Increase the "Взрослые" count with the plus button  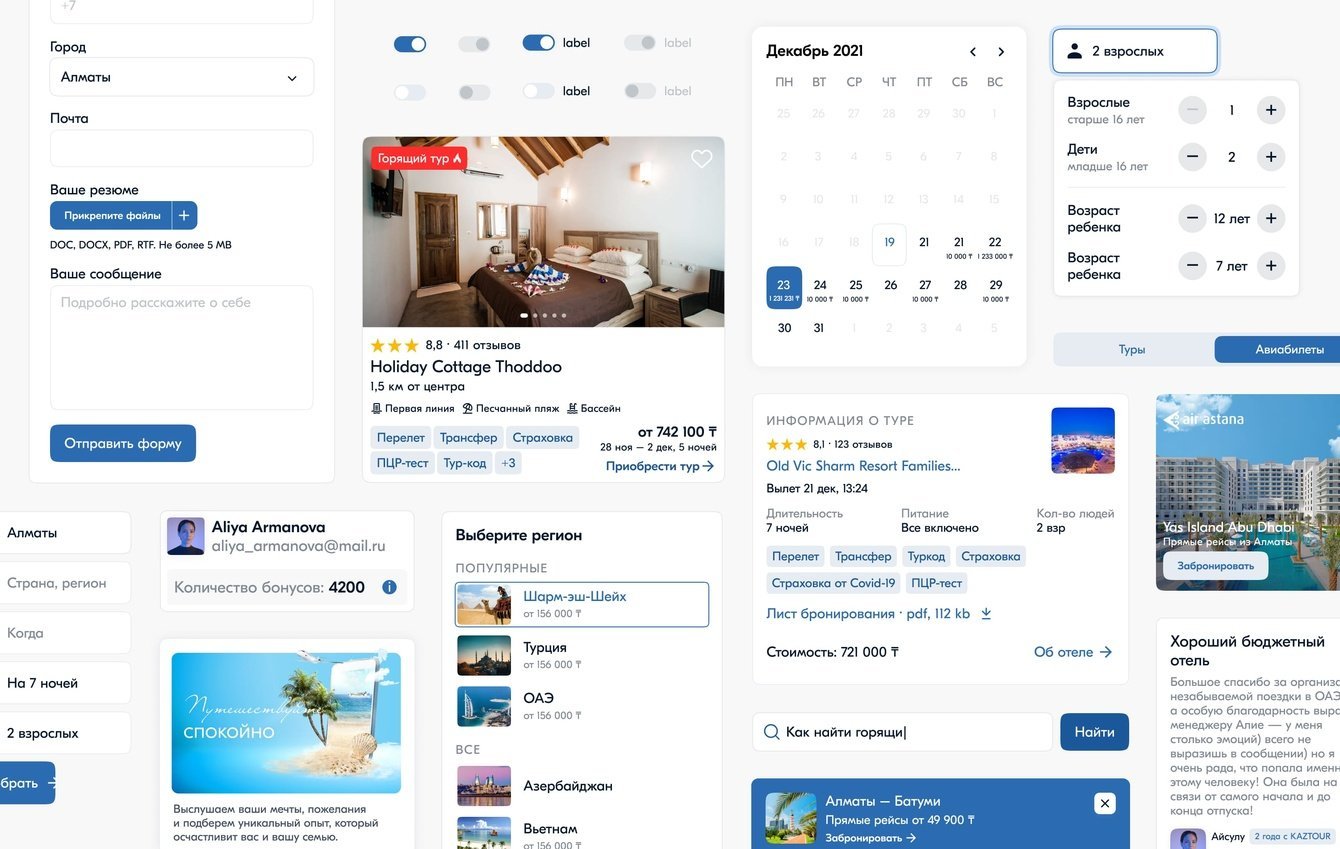pos(1271,110)
